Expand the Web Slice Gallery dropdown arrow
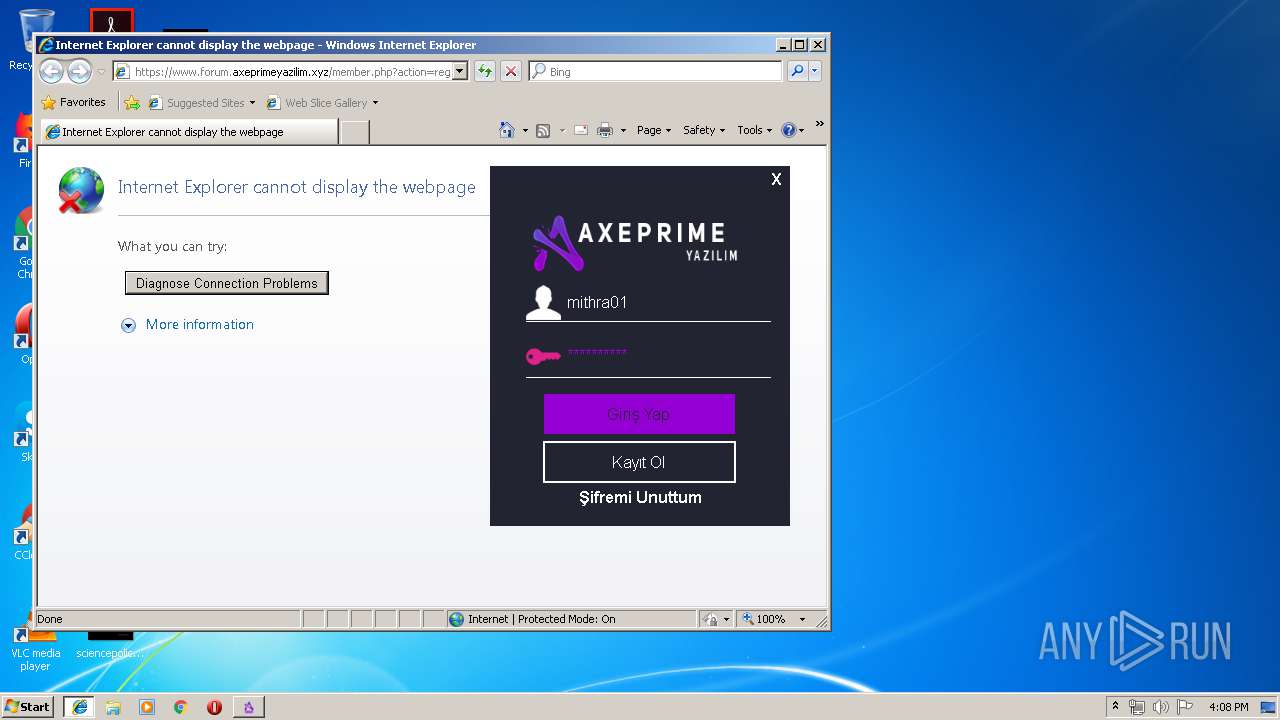Image resolution: width=1280 pixels, height=720 pixels. [x=375, y=103]
